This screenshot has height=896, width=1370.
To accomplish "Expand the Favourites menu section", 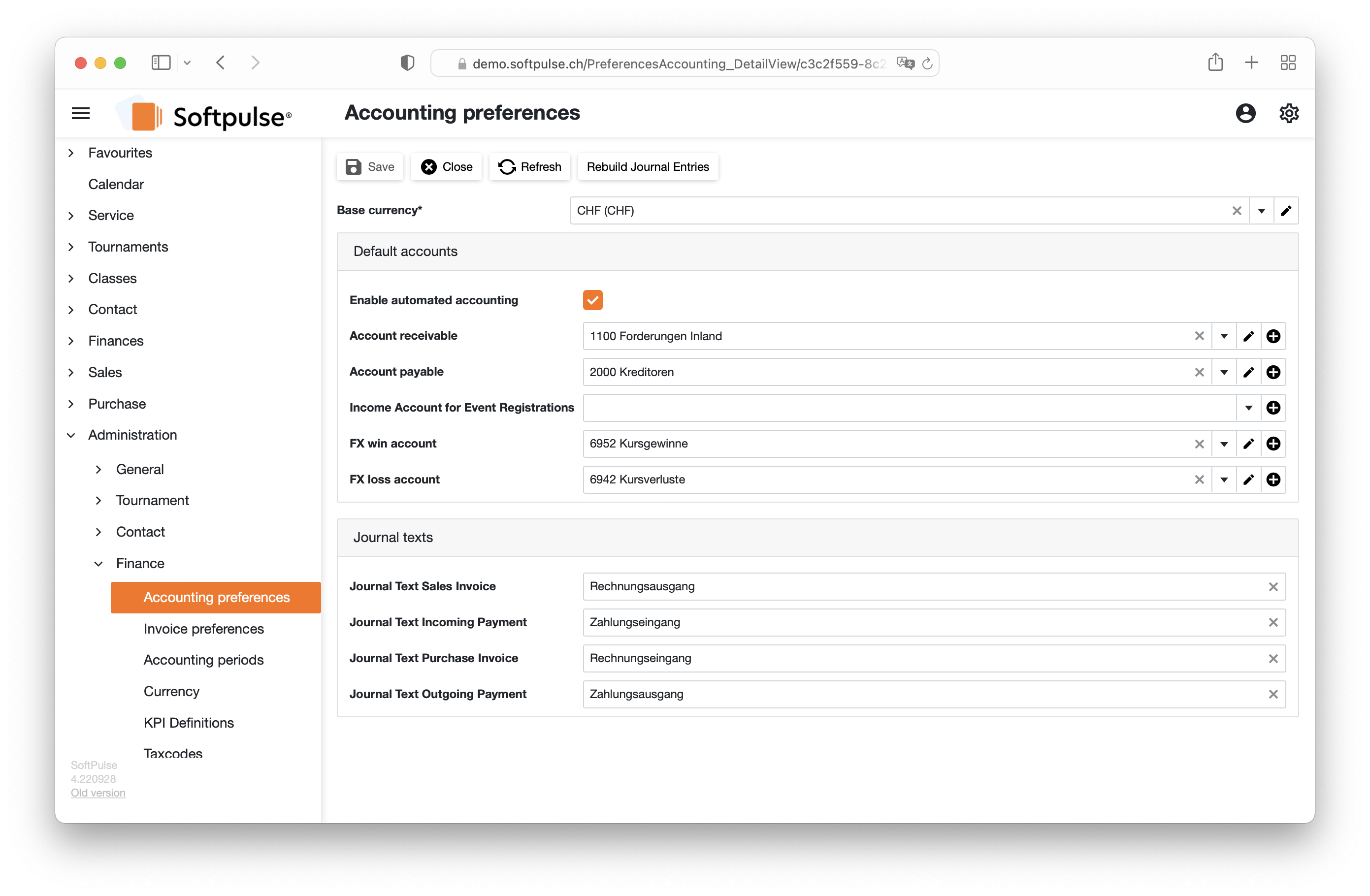I will coord(71,153).
